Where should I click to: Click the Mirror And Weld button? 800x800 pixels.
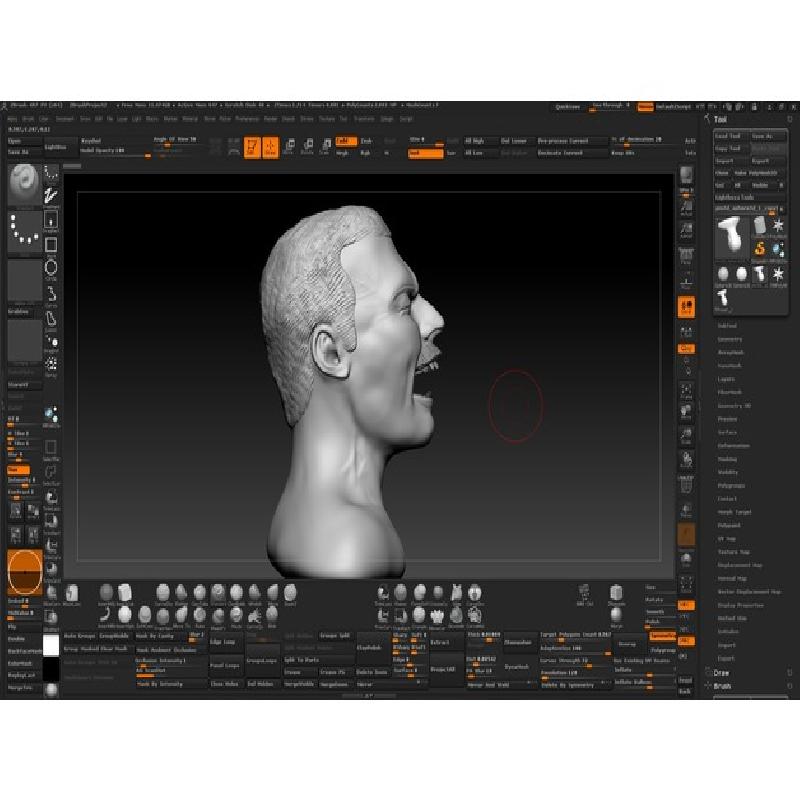[x=501, y=685]
